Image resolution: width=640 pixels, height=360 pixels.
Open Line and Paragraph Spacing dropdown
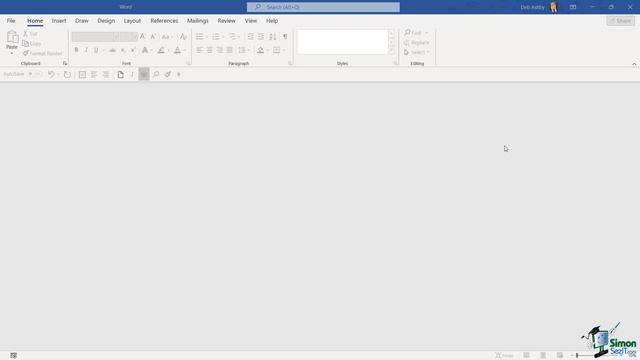pos(244,50)
